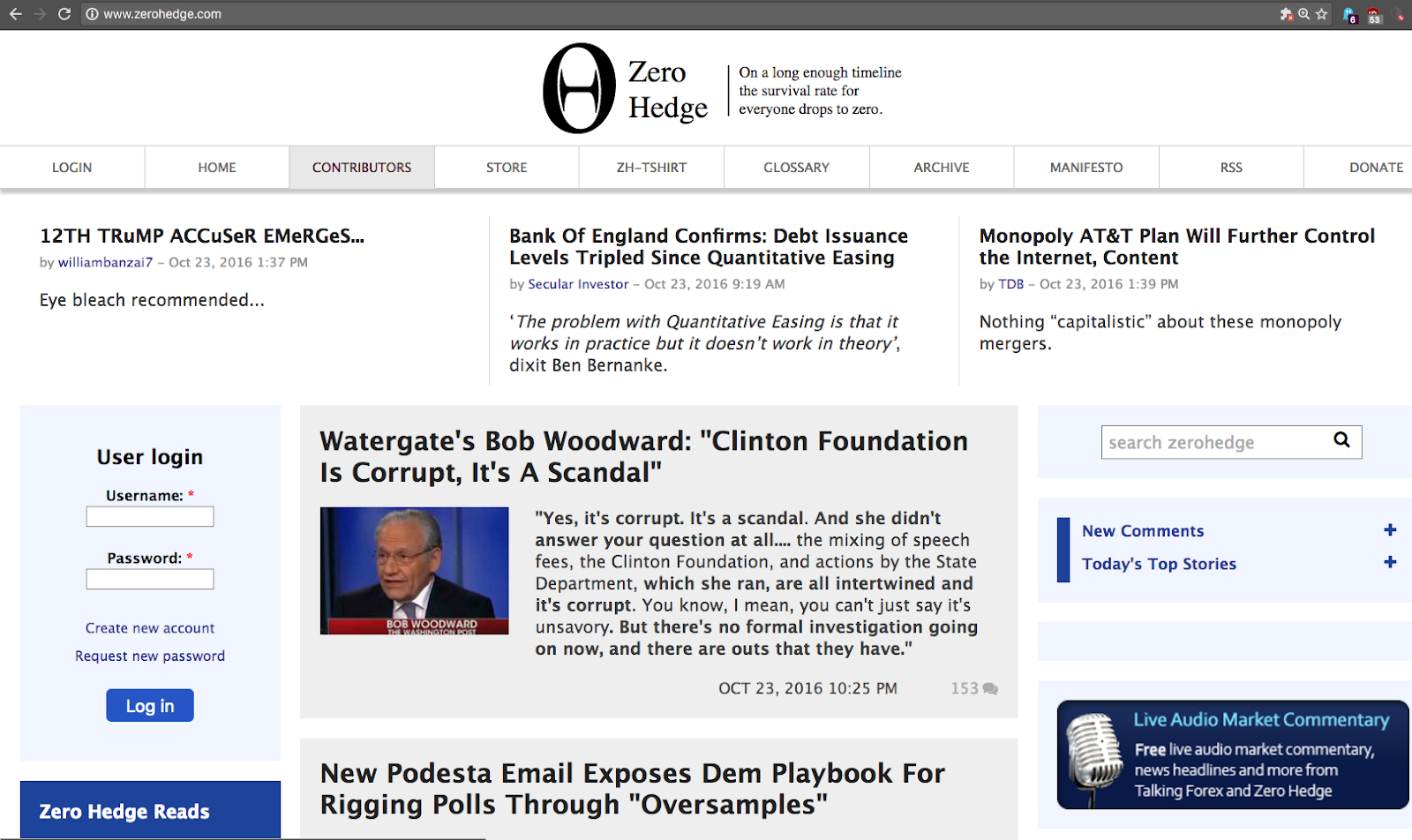The width and height of the screenshot is (1412, 840).
Task: Open the gray shield extension icon
Action: point(1399,15)
